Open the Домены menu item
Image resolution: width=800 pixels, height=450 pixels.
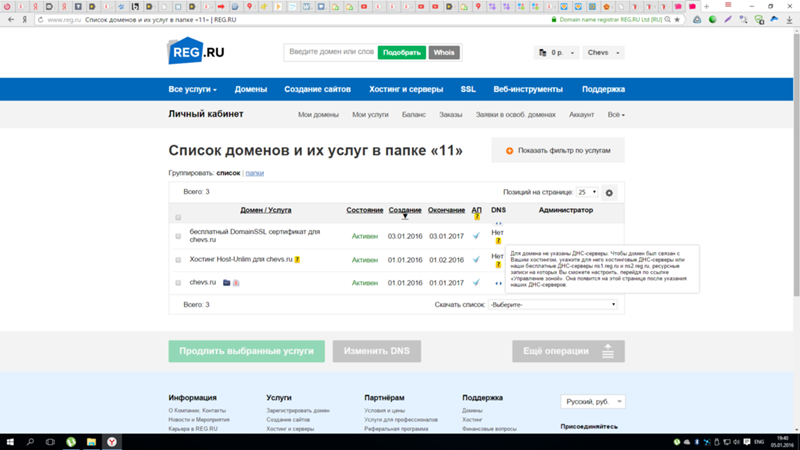251,89
